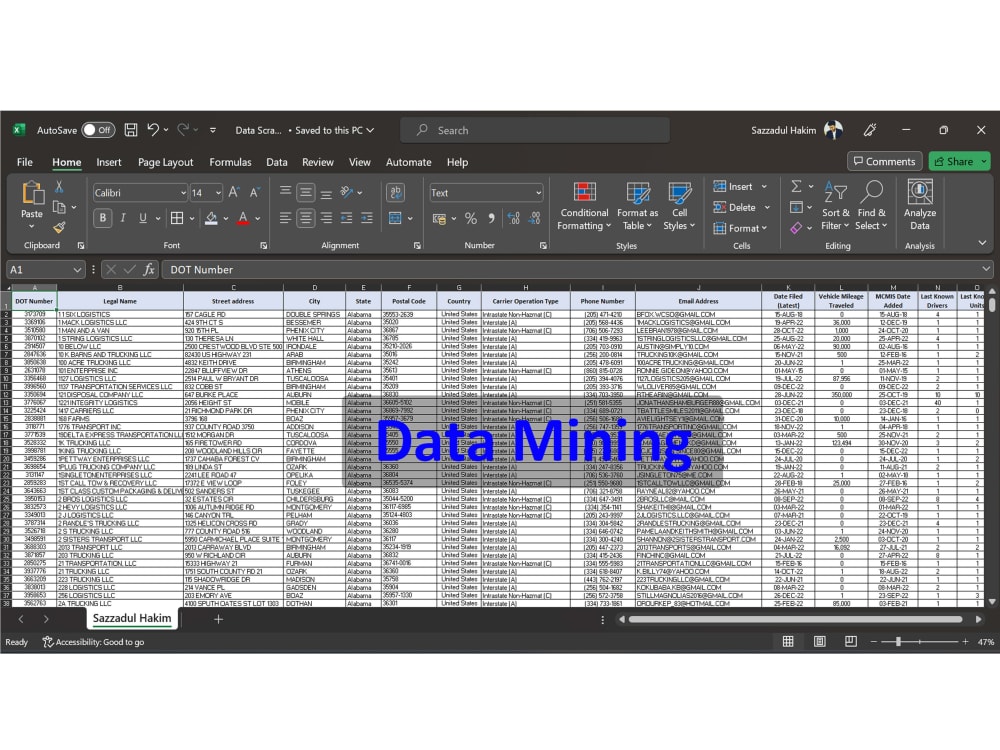This screenshot has height=750, width=1000.
Task: Click the Wrap Text icon
Action: click(x=395, y=193)
